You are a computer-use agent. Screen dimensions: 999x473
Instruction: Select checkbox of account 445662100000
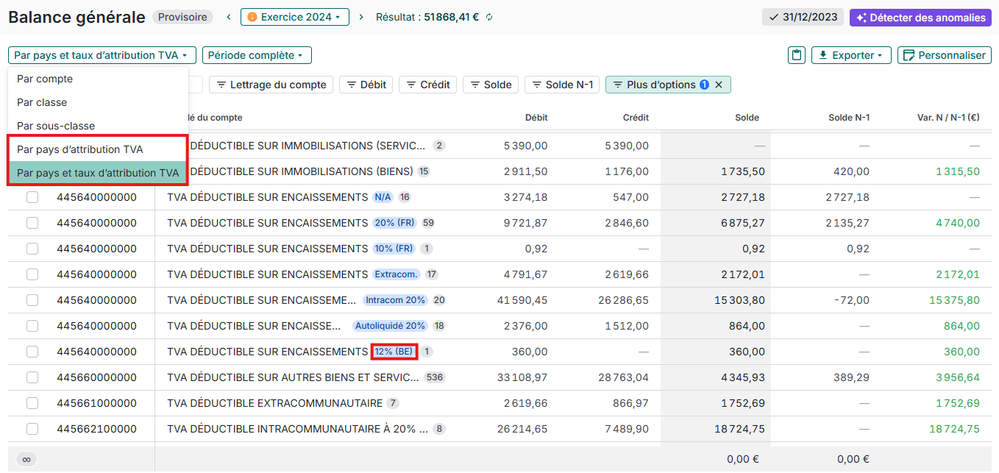[x=32, y=429]
